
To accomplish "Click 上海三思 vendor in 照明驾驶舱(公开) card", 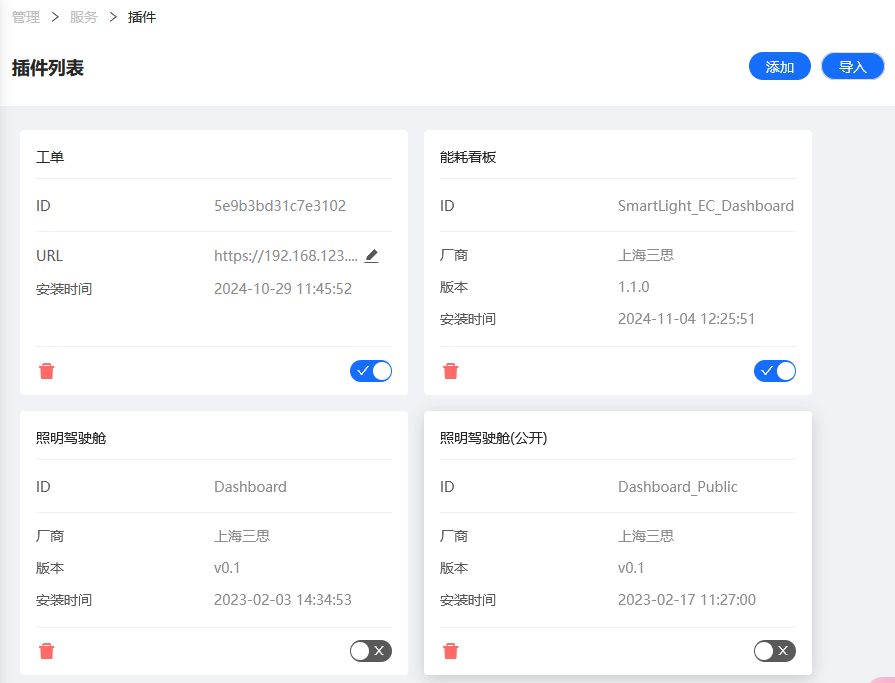I will coord(646,536).
